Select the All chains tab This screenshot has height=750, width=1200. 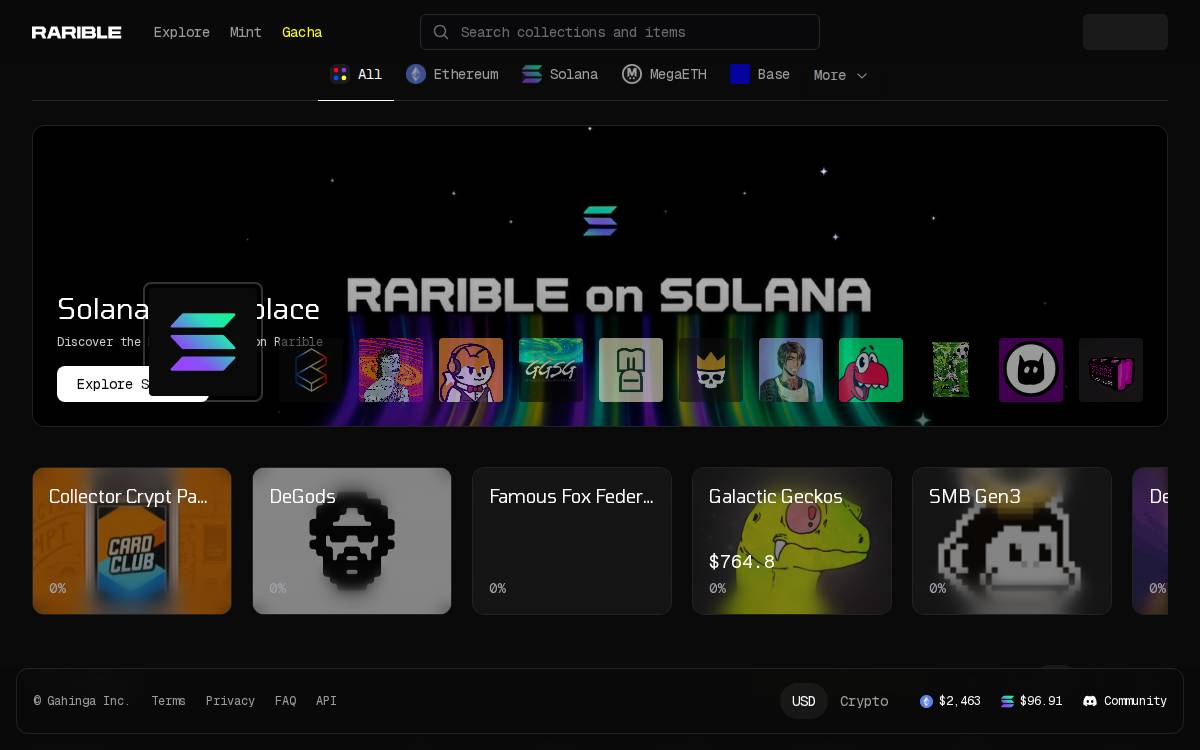pyautogui.click(x=356, y=75)
